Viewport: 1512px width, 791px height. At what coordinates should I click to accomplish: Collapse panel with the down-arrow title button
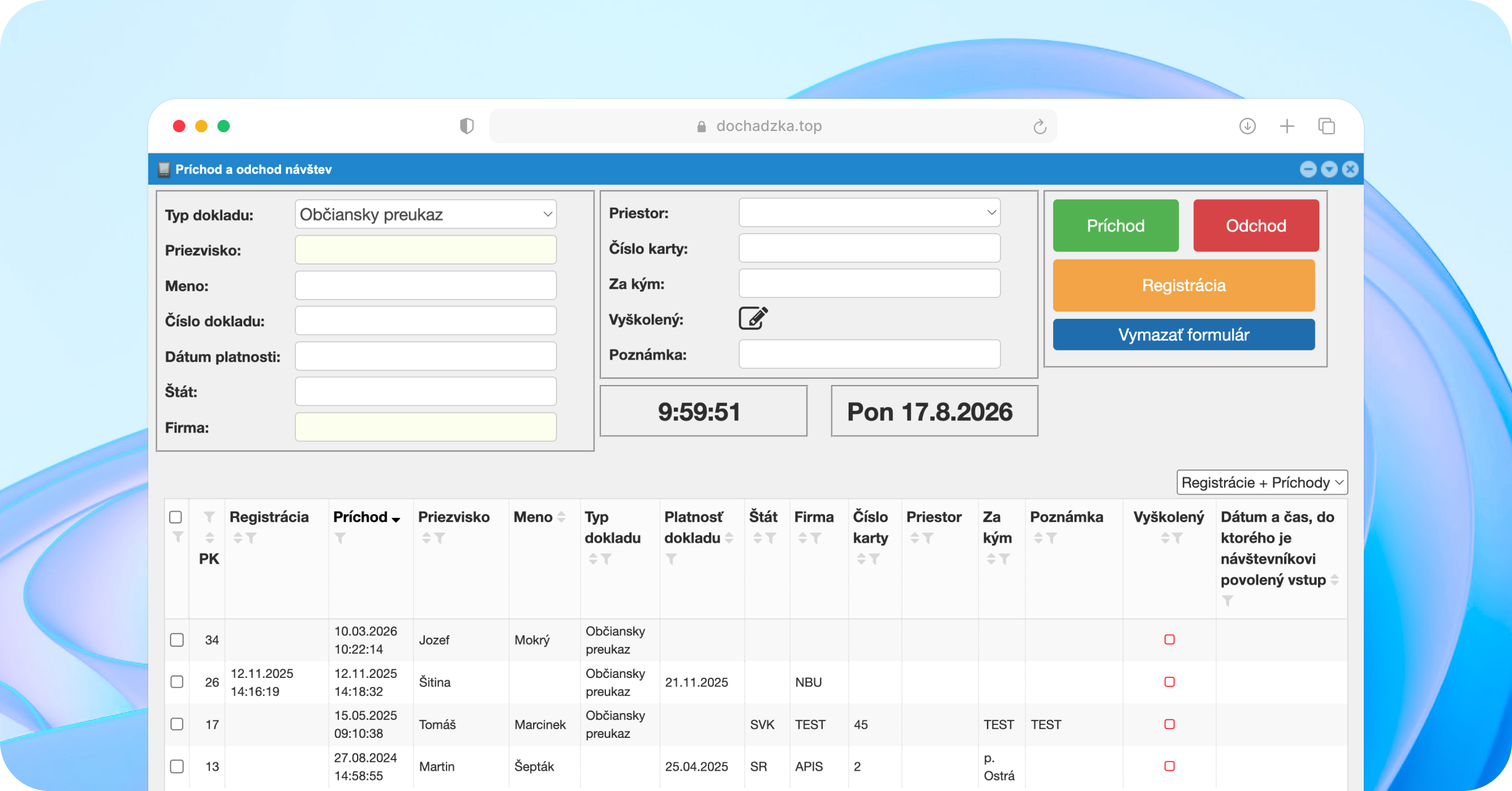coord(1329,169)
